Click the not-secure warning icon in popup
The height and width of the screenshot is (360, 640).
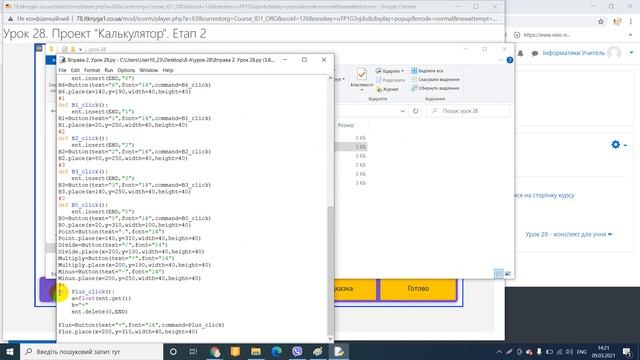(11, 19)
